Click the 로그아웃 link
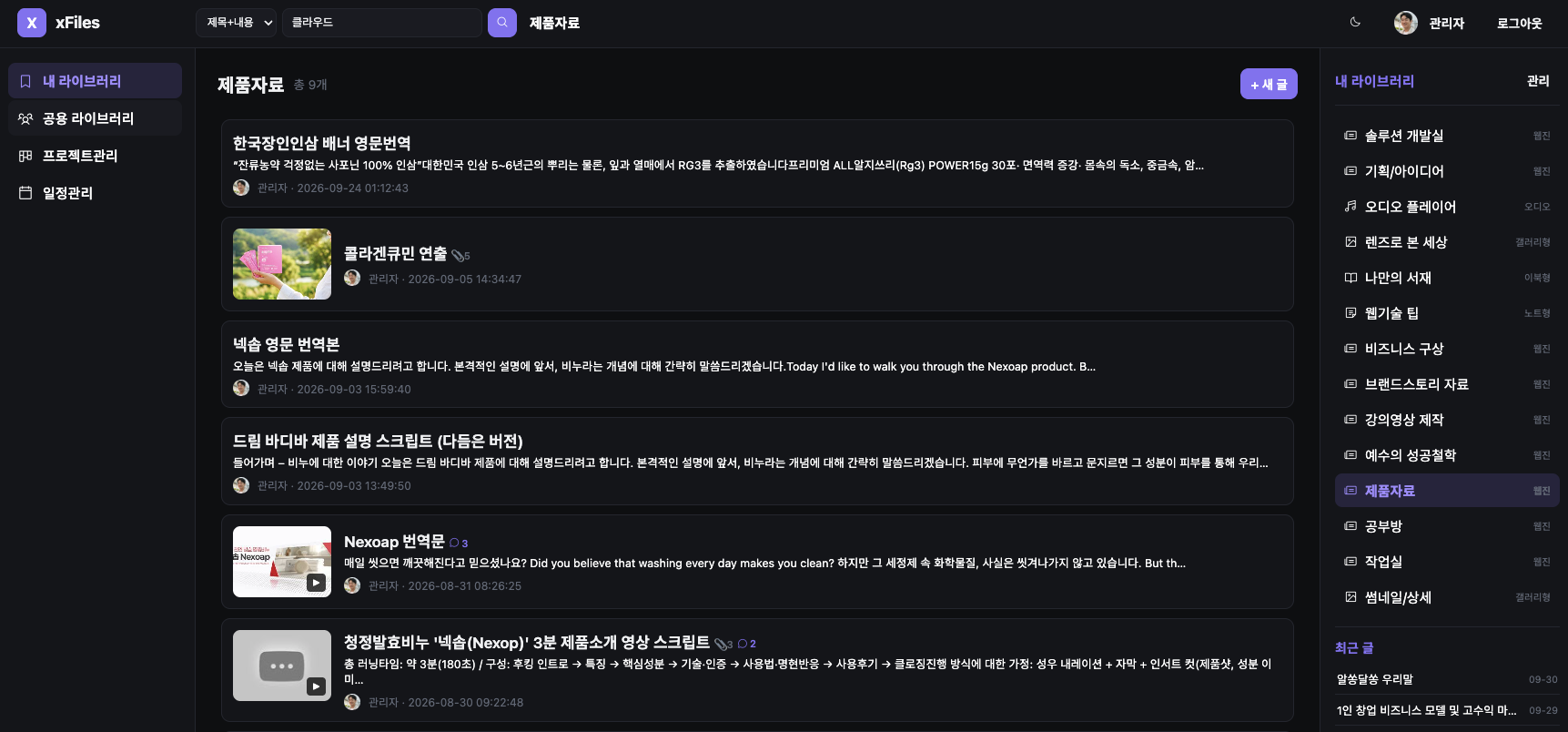This screenshot has height=732, width=1568. [1520, 24]
